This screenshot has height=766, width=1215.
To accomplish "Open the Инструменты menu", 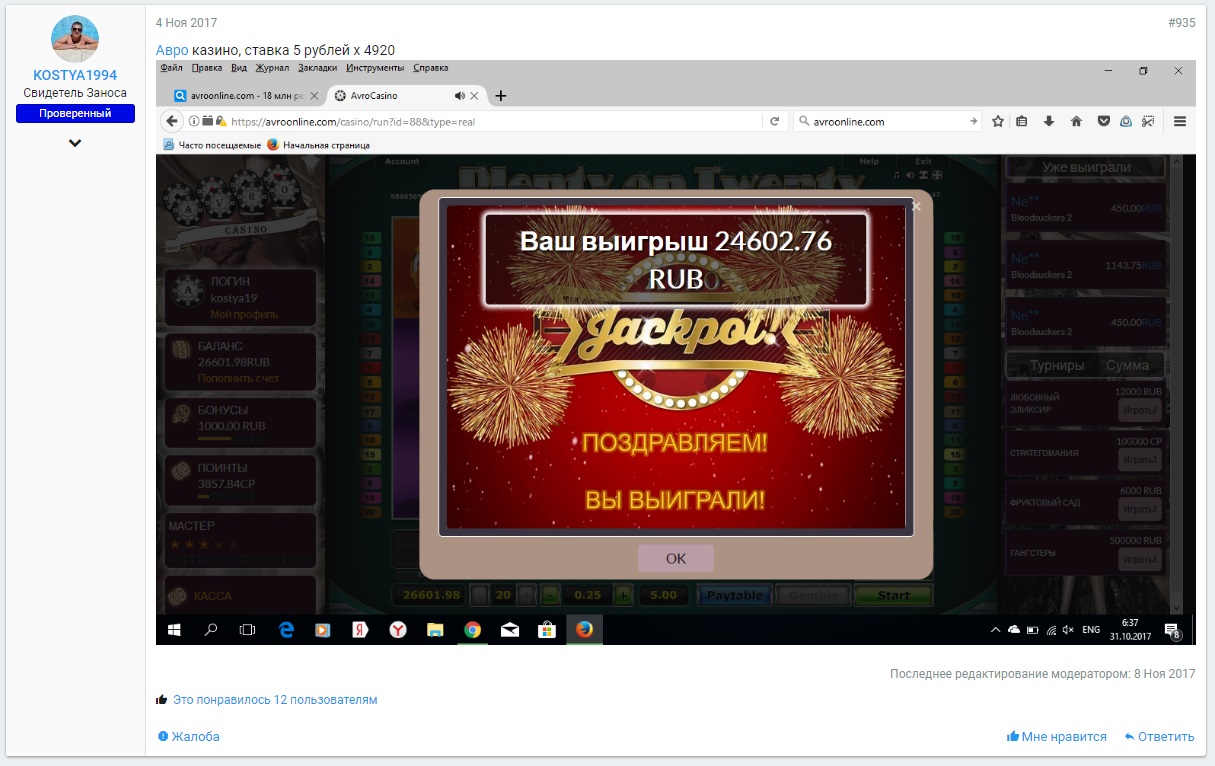I will 375,68.
